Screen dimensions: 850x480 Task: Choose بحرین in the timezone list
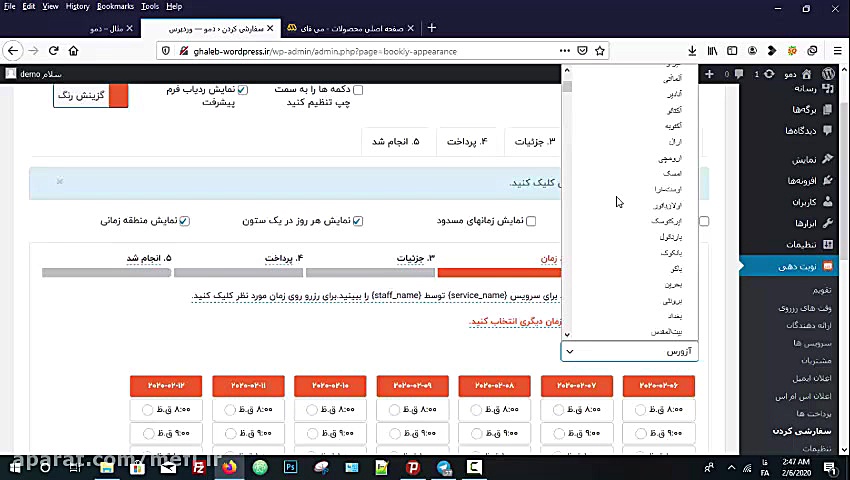[x=673, y=284]
